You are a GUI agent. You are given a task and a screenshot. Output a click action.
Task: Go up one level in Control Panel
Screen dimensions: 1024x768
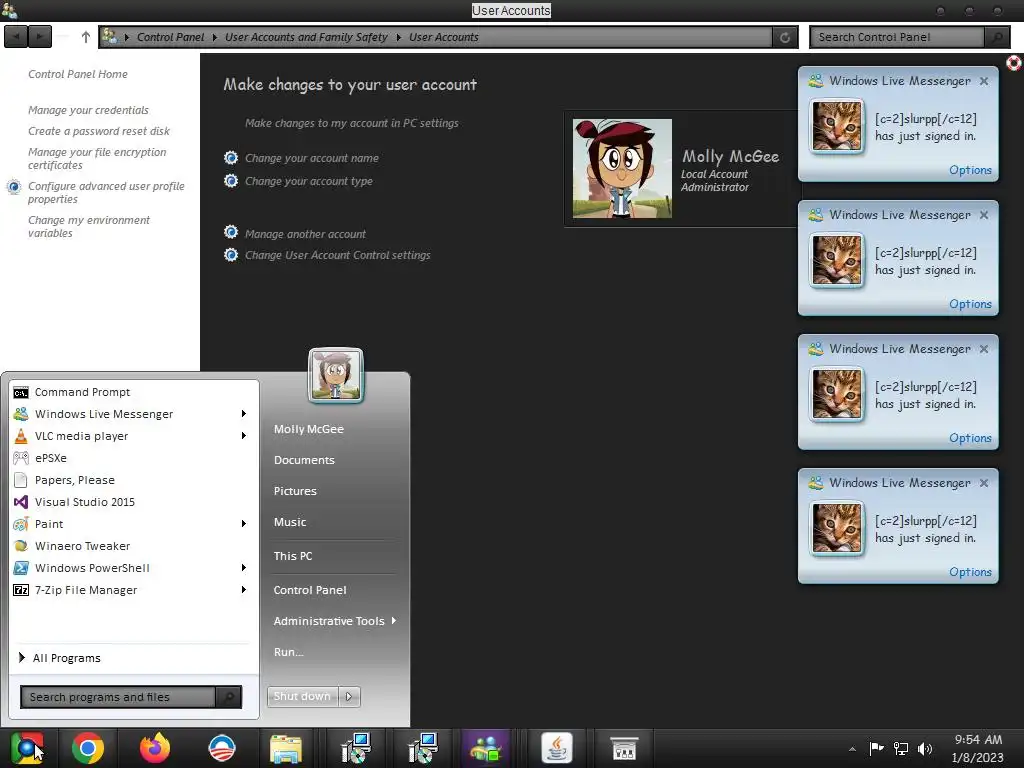86,37
